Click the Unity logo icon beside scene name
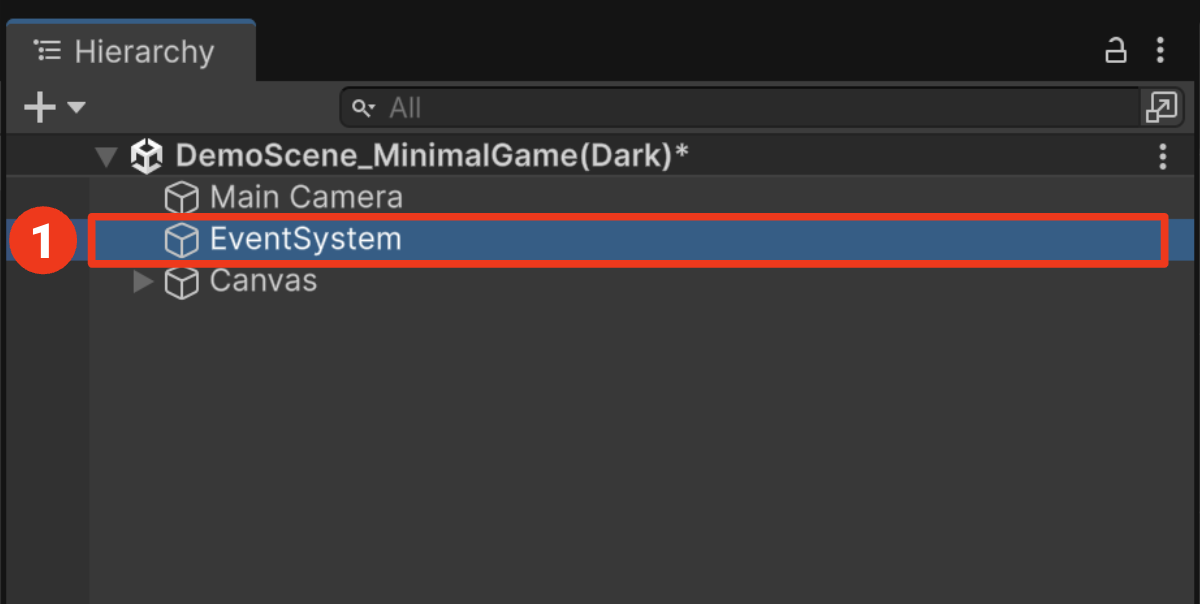The image size is (1200, 604). pos(147,156)
